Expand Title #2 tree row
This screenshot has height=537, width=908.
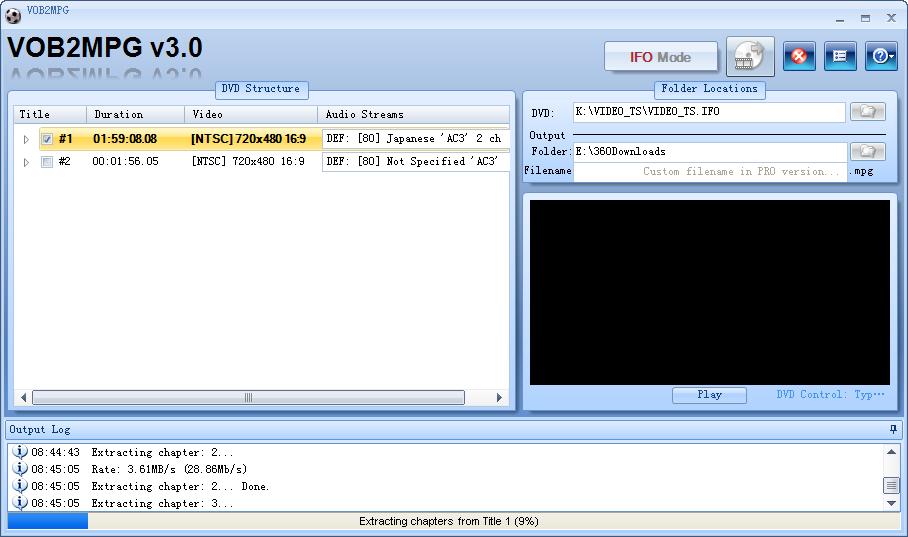coord(26,162)
